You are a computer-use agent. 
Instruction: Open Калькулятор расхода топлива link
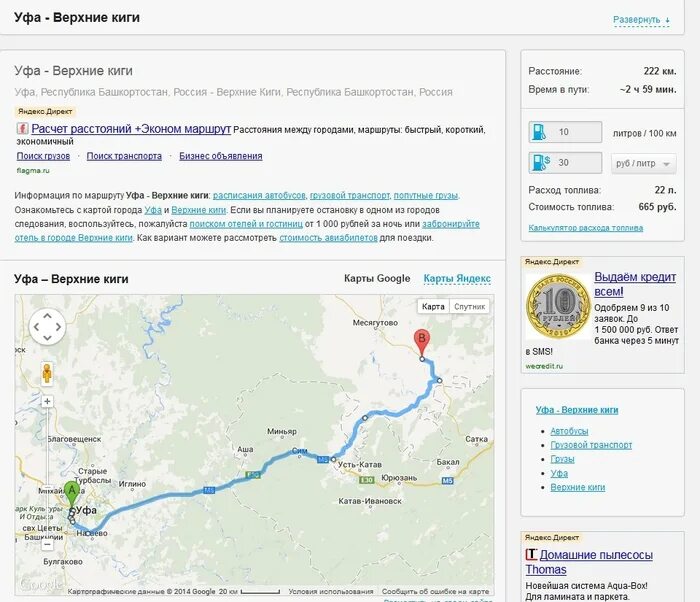[x=585, y=228]
